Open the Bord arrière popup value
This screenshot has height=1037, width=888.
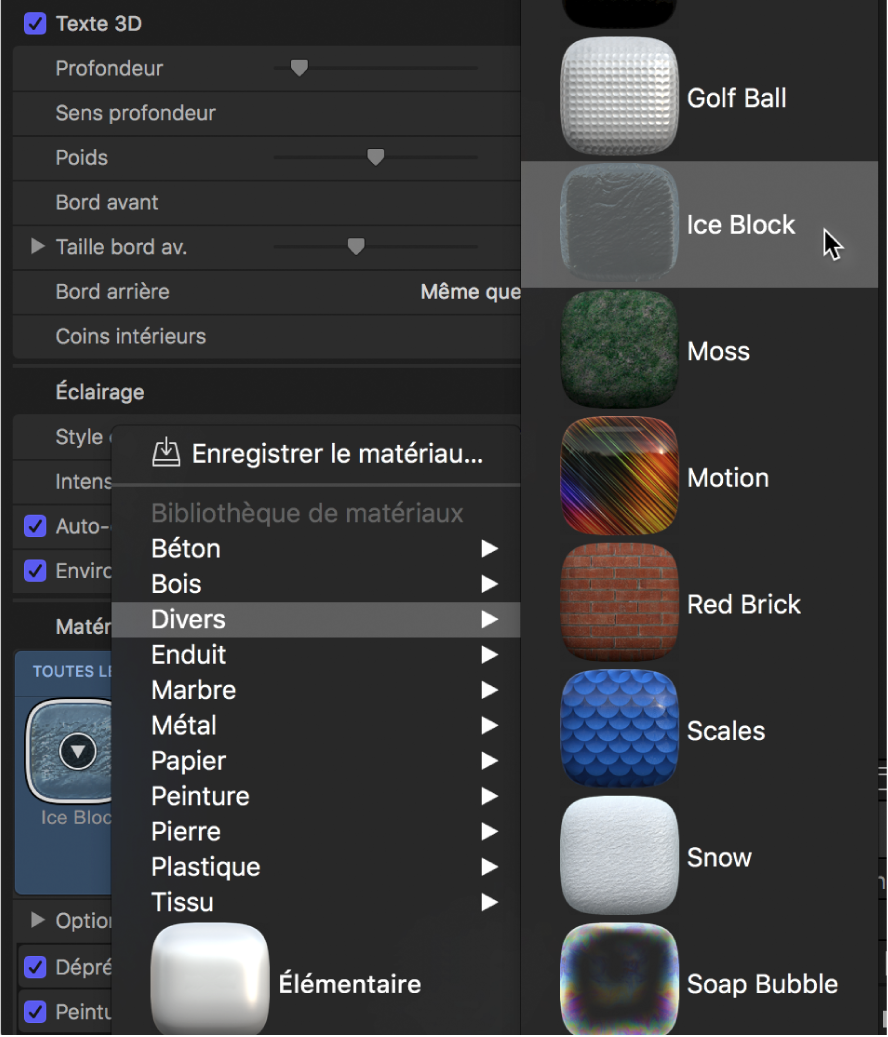[x=470, y=292]
